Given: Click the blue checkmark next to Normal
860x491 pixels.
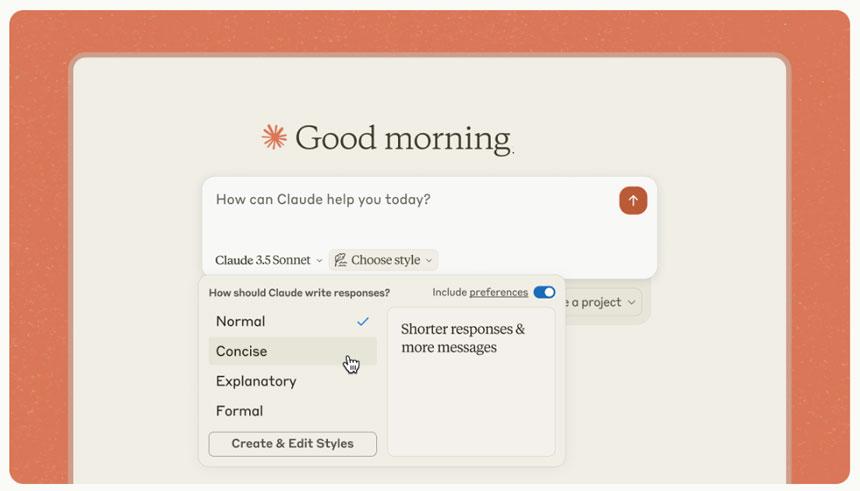Looking at the screenshot, I should click(x=363, y=321).
